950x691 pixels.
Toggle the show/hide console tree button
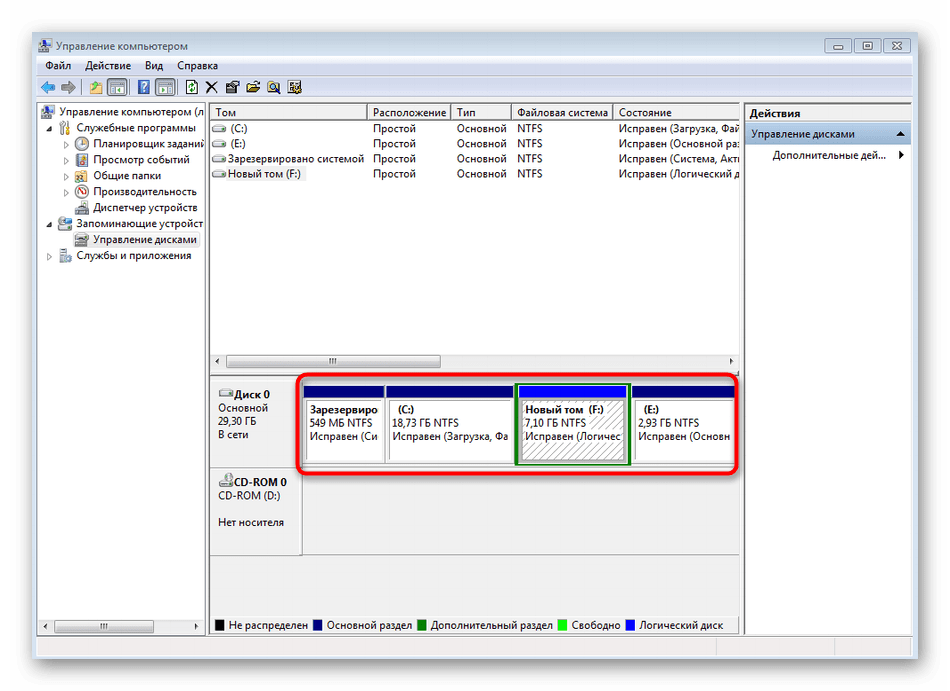[x=117, y=87]
